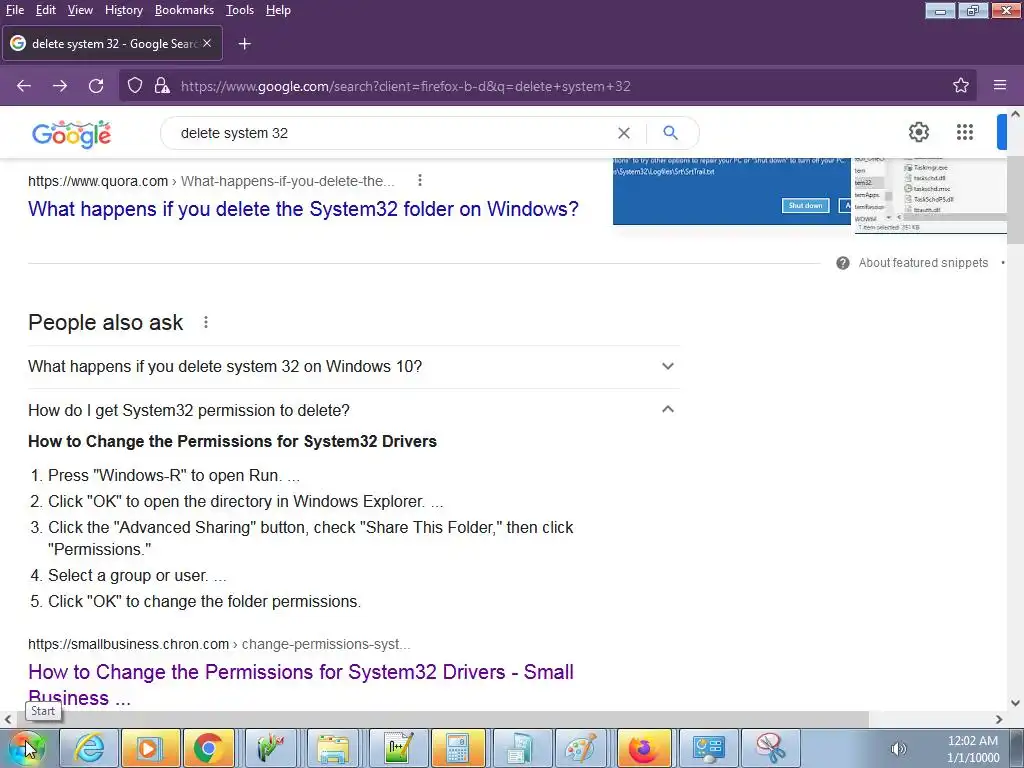Image resolution: width=1024 pixels, height=768 pixels.
Task: Click the volume speaker tray icon
Action: [x=899, y=749]
